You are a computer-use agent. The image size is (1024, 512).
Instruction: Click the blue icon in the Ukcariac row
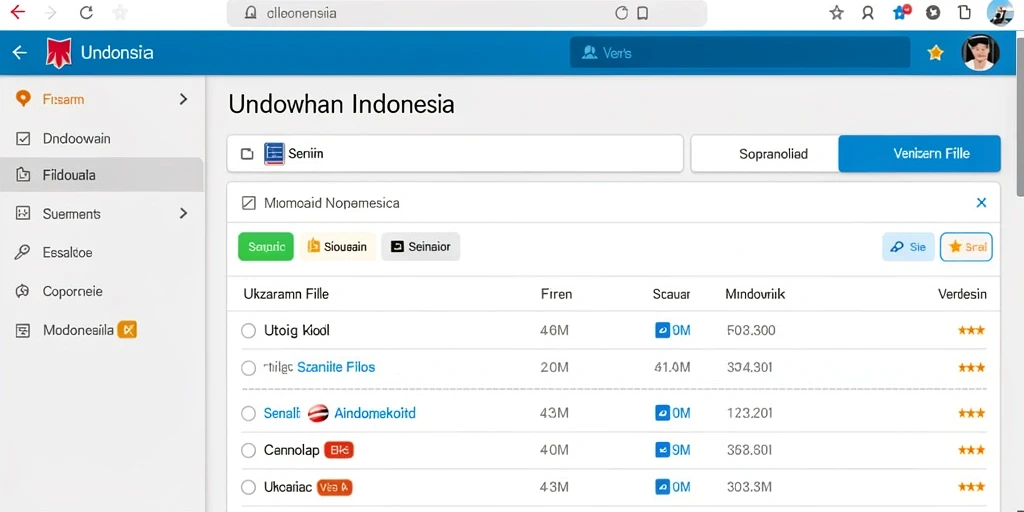[x=662, y=487]
